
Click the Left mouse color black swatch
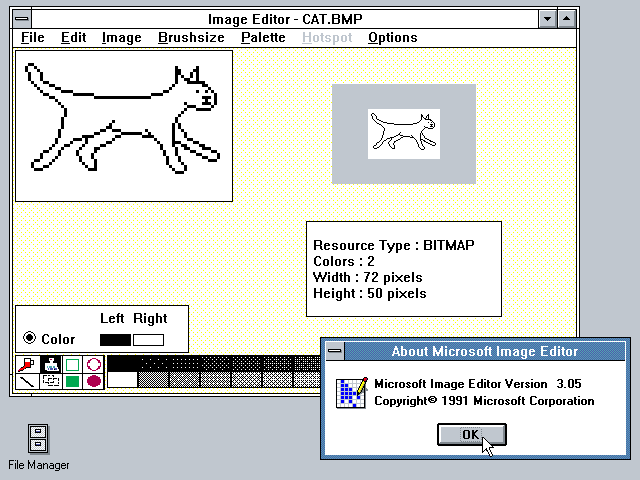coord(116,340)
